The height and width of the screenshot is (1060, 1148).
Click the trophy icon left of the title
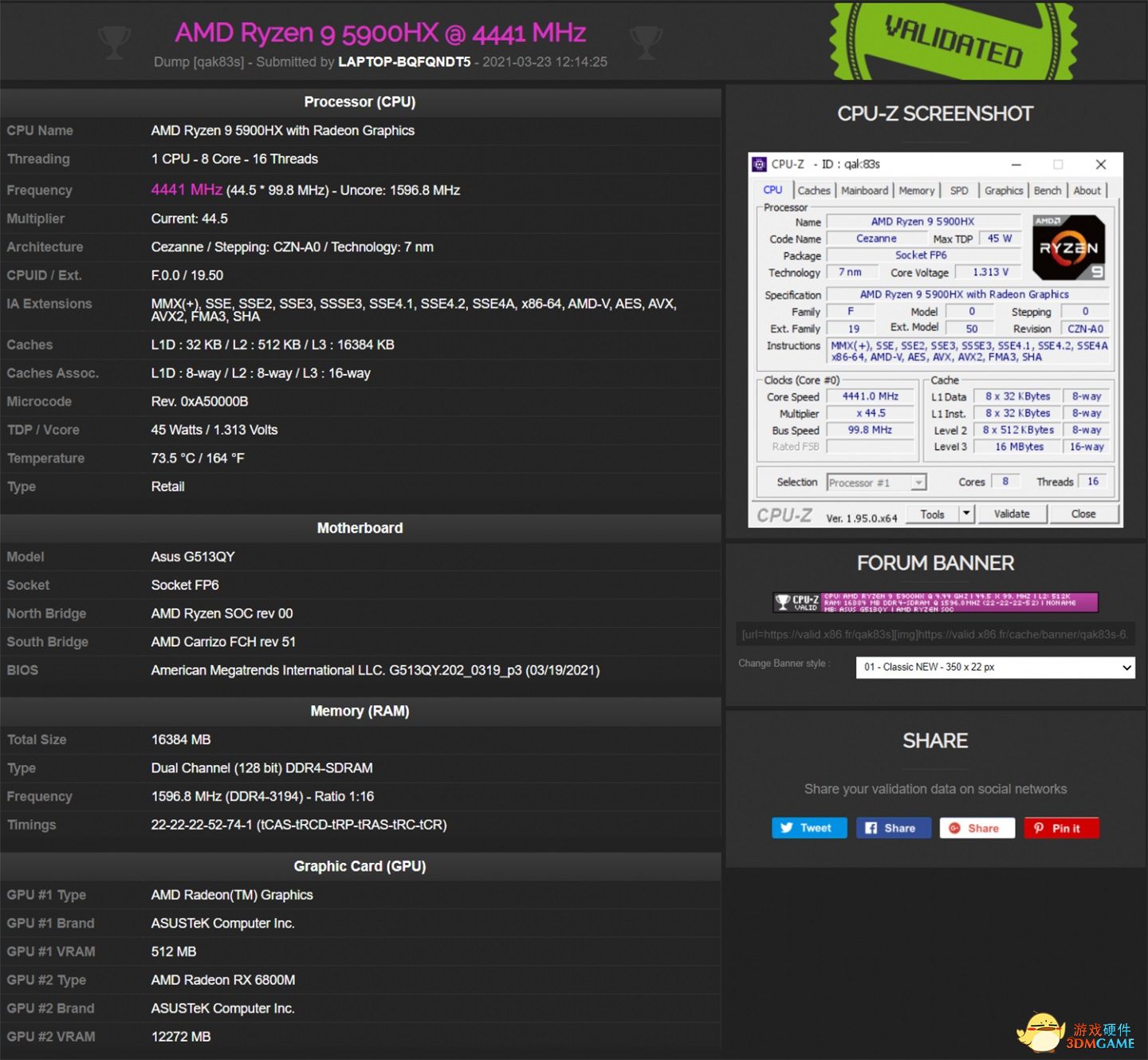pos(114,42)
